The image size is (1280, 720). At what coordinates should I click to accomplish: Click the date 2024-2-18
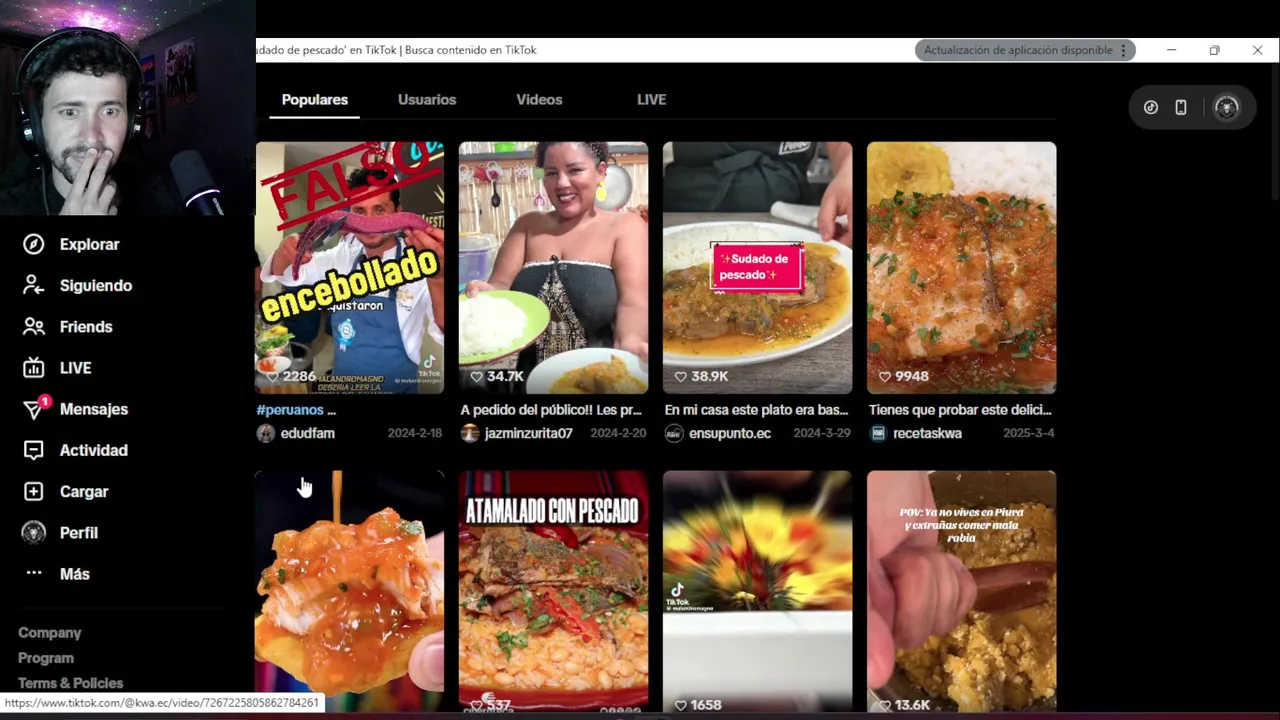(x=415, y=433)
